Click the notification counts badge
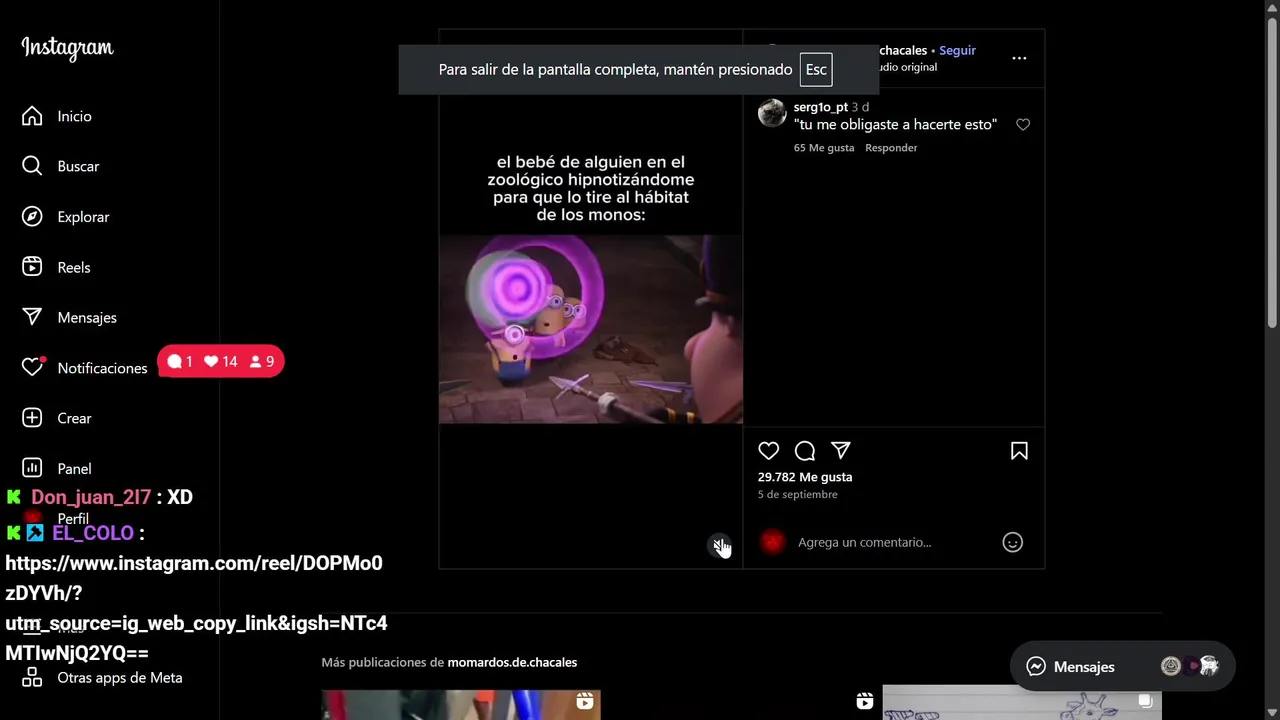This screenshot has width=1280, height=720. 221,361
